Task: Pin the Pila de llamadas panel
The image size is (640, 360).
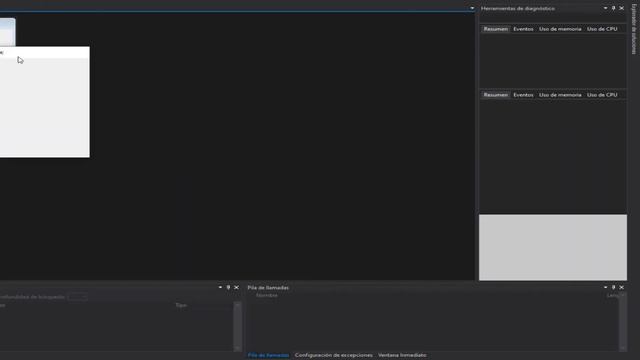Action: pos(613,287)
